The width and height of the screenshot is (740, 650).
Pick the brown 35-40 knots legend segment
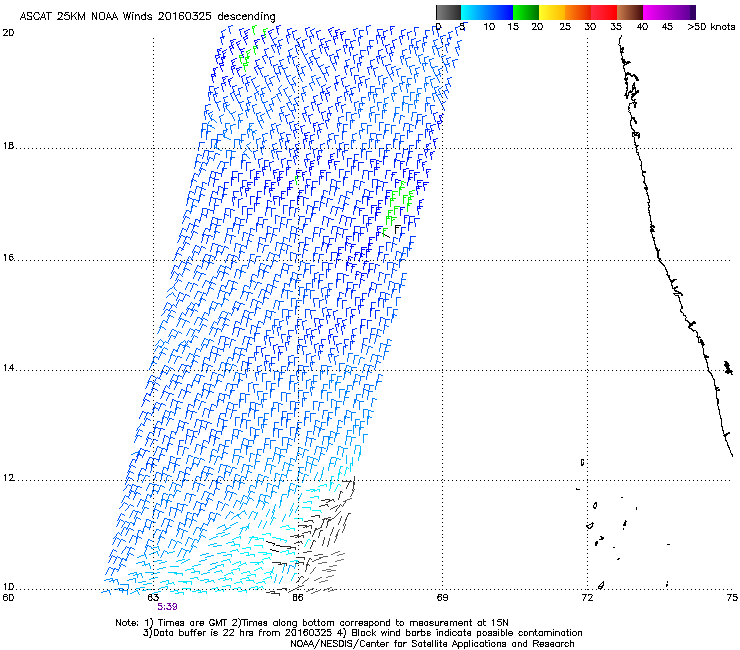coord(630,12)
